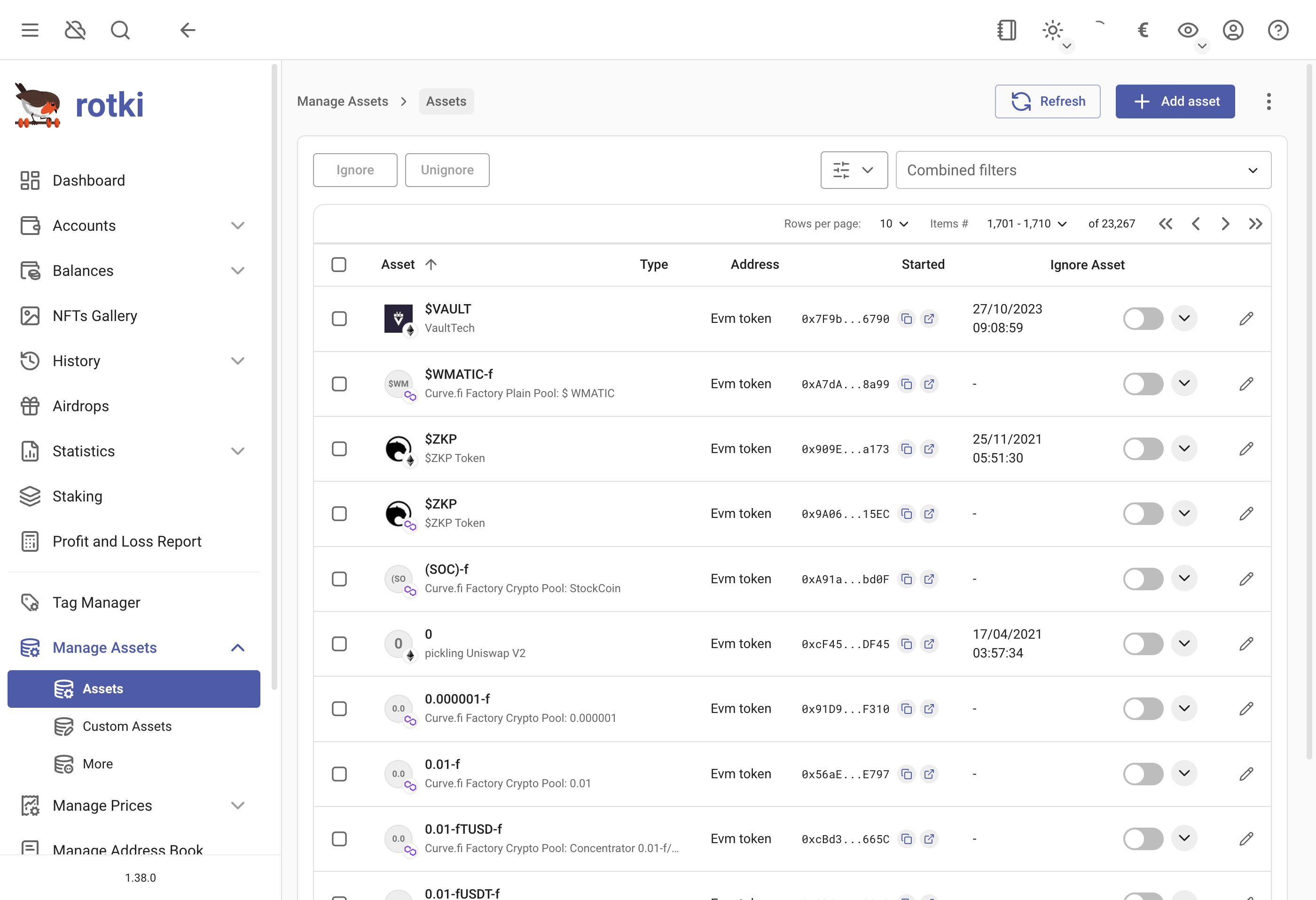
Task: Open Tag Manager page
Action: [x=133, y=602]
